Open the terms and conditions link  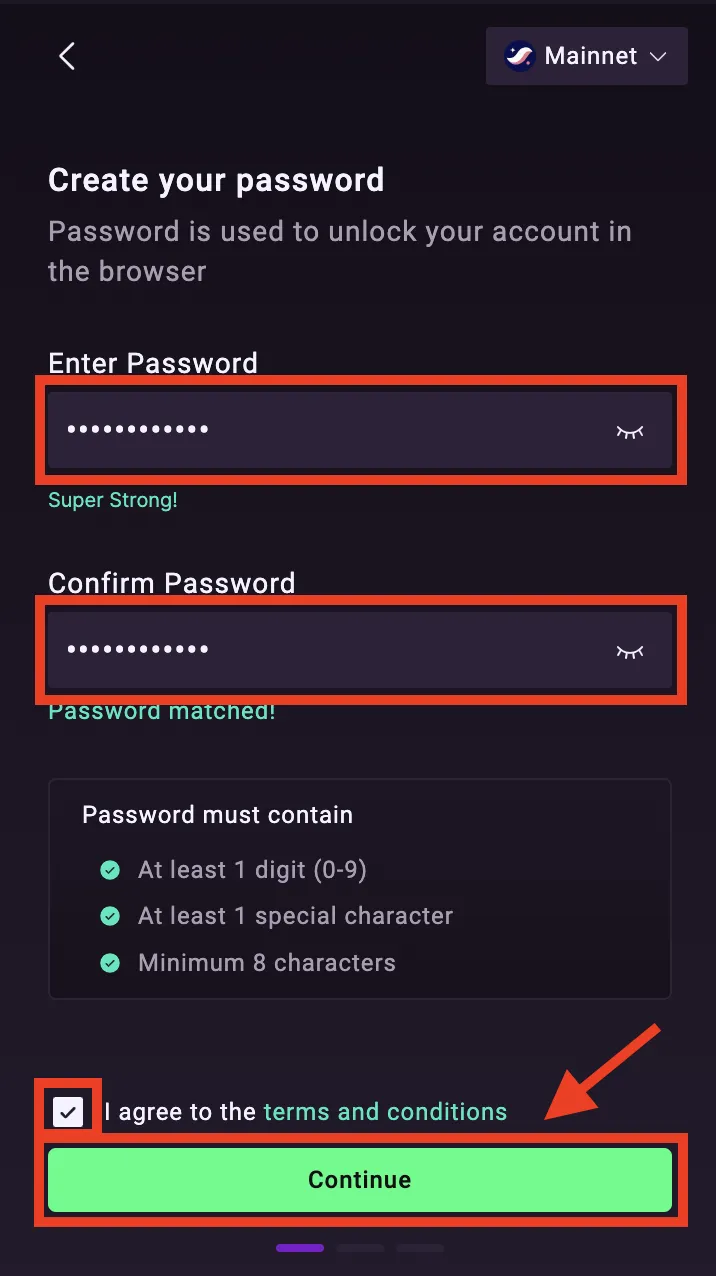tap(385, 1111)
